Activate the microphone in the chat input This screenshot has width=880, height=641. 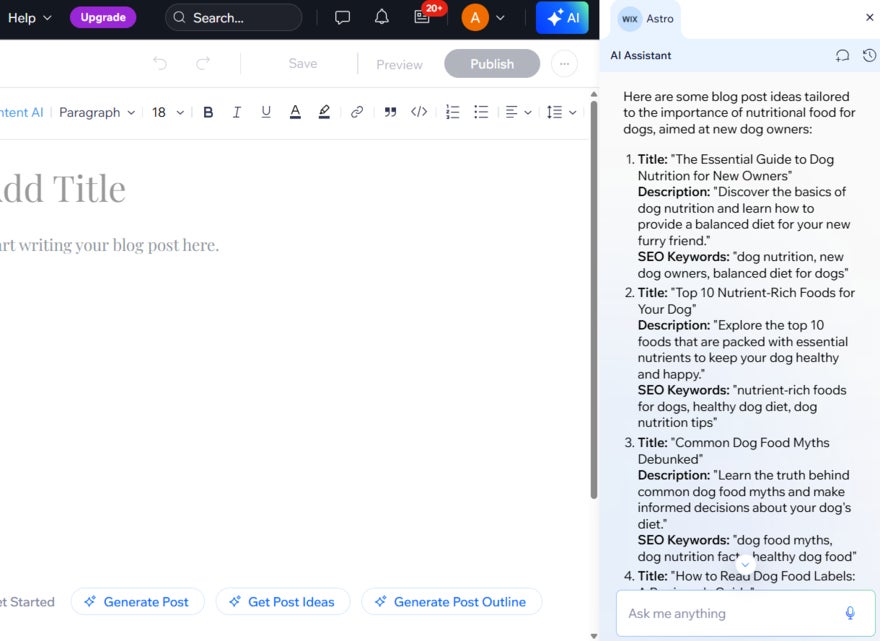pos(849,612)
